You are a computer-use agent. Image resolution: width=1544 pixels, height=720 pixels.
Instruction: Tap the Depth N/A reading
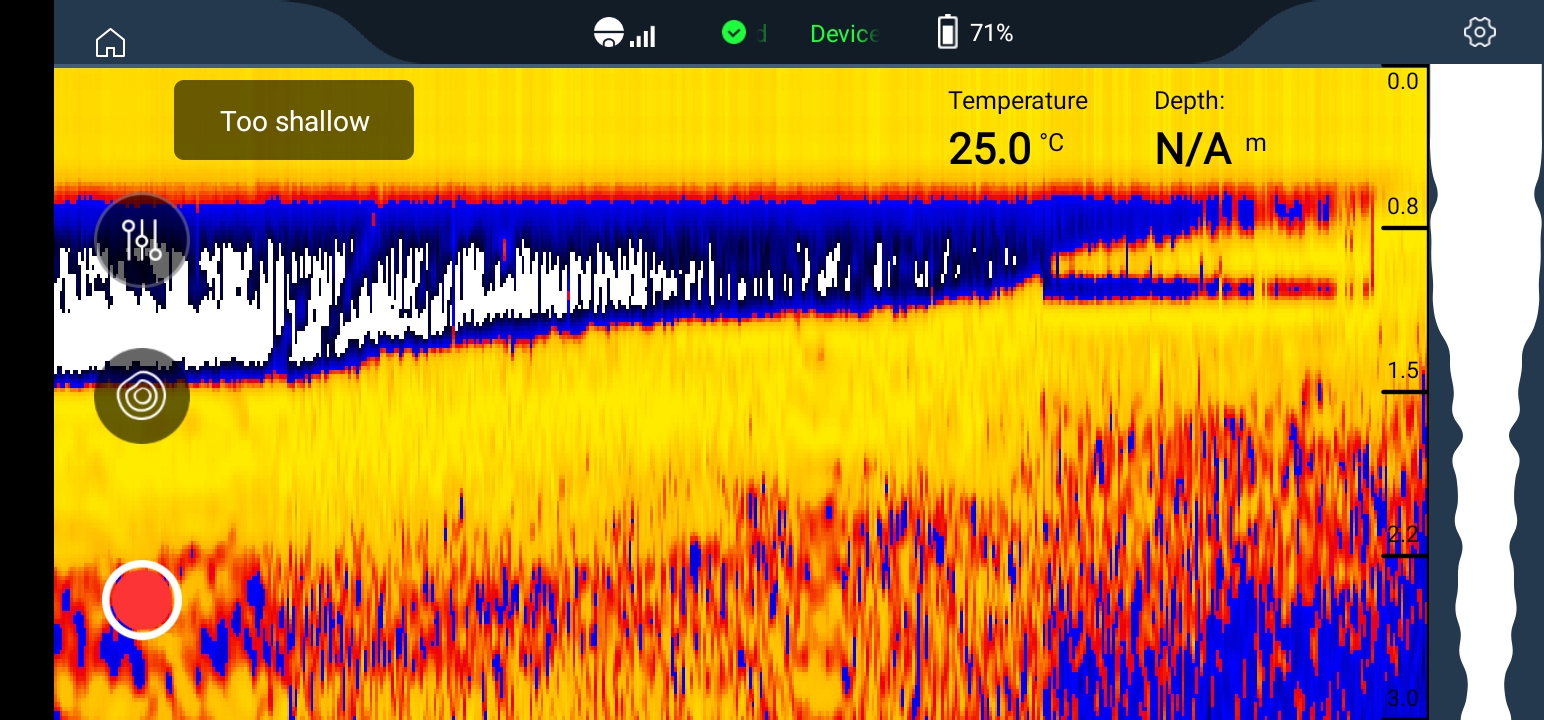(x=1194, y=148)
